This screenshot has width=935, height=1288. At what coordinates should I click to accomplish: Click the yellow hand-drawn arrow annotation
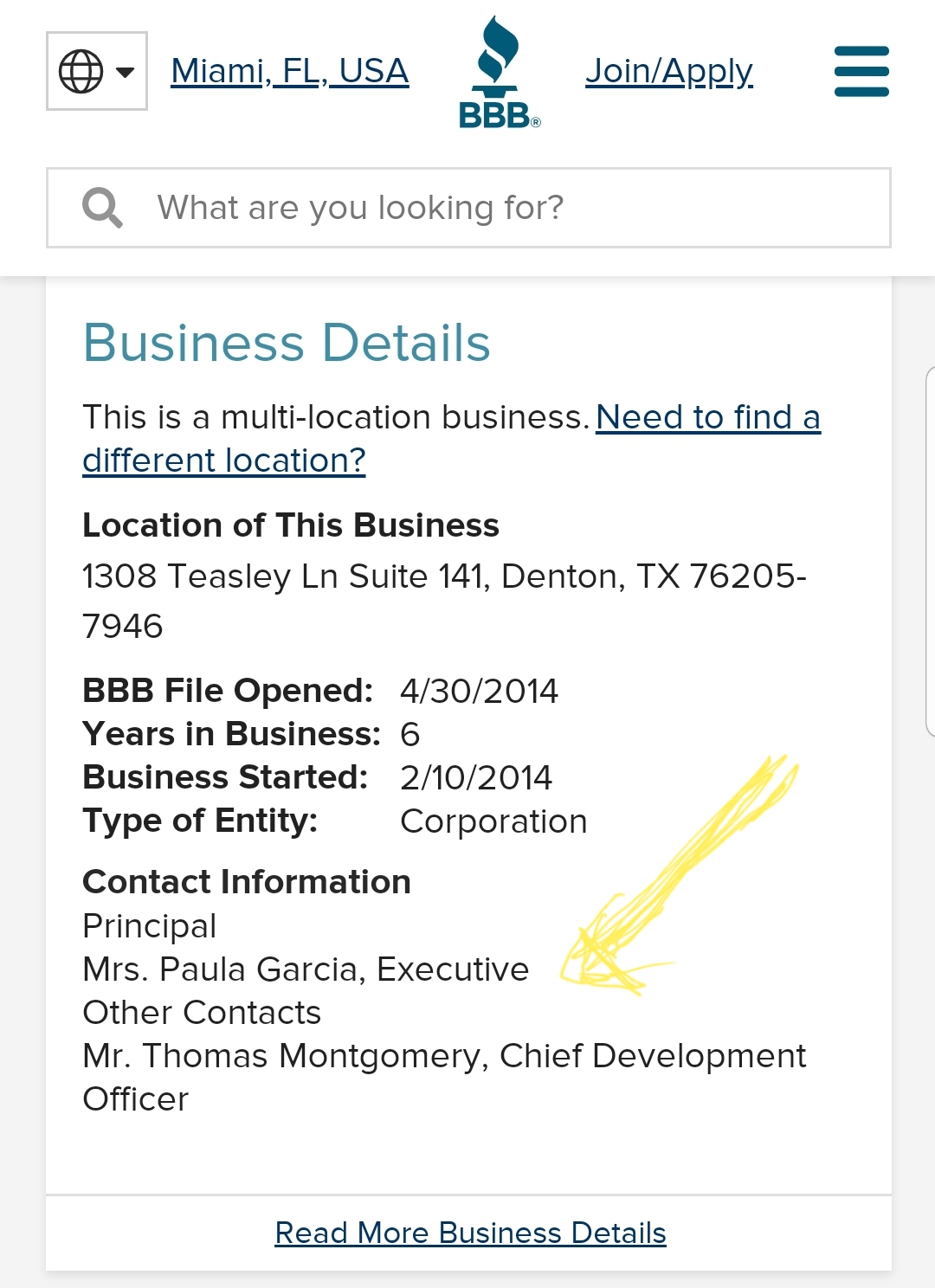tap(680, 874)
